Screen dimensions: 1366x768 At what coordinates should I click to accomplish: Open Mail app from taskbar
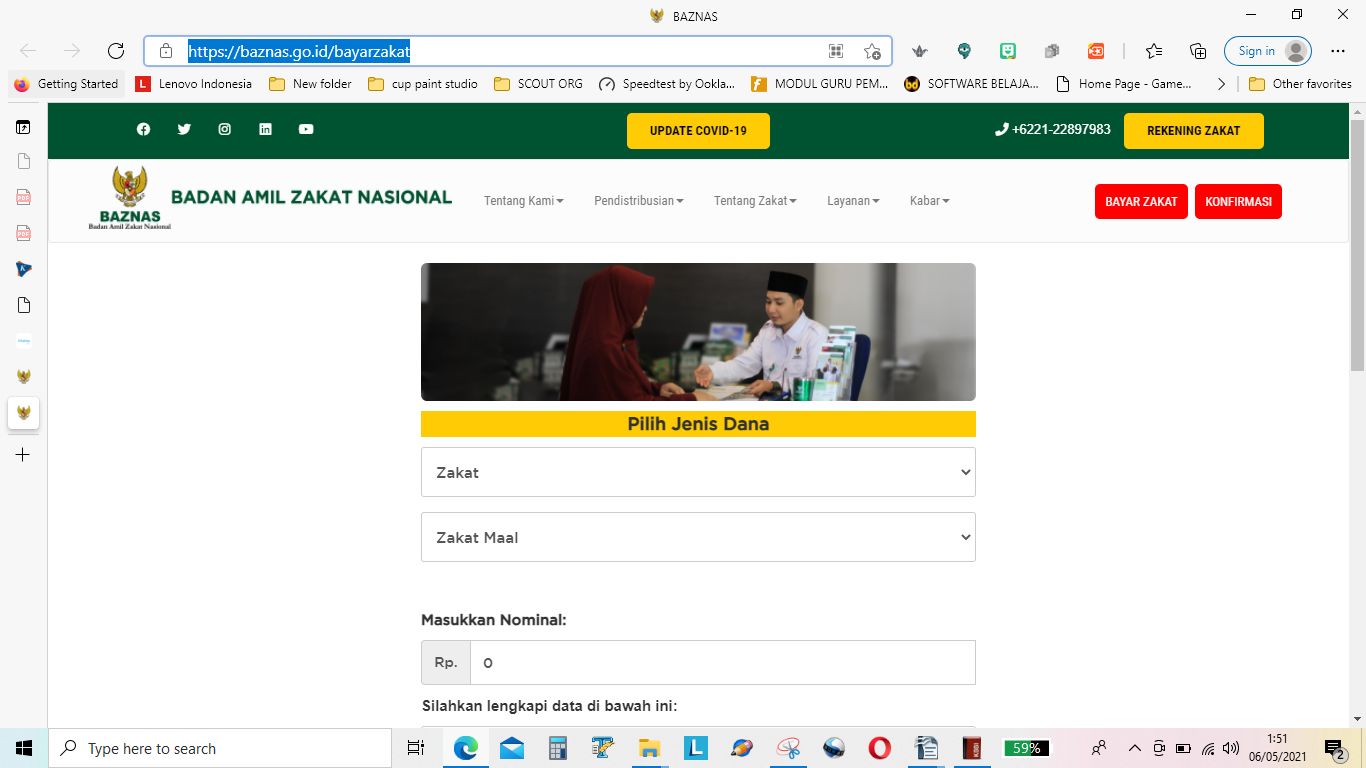[x=512, y=748]
